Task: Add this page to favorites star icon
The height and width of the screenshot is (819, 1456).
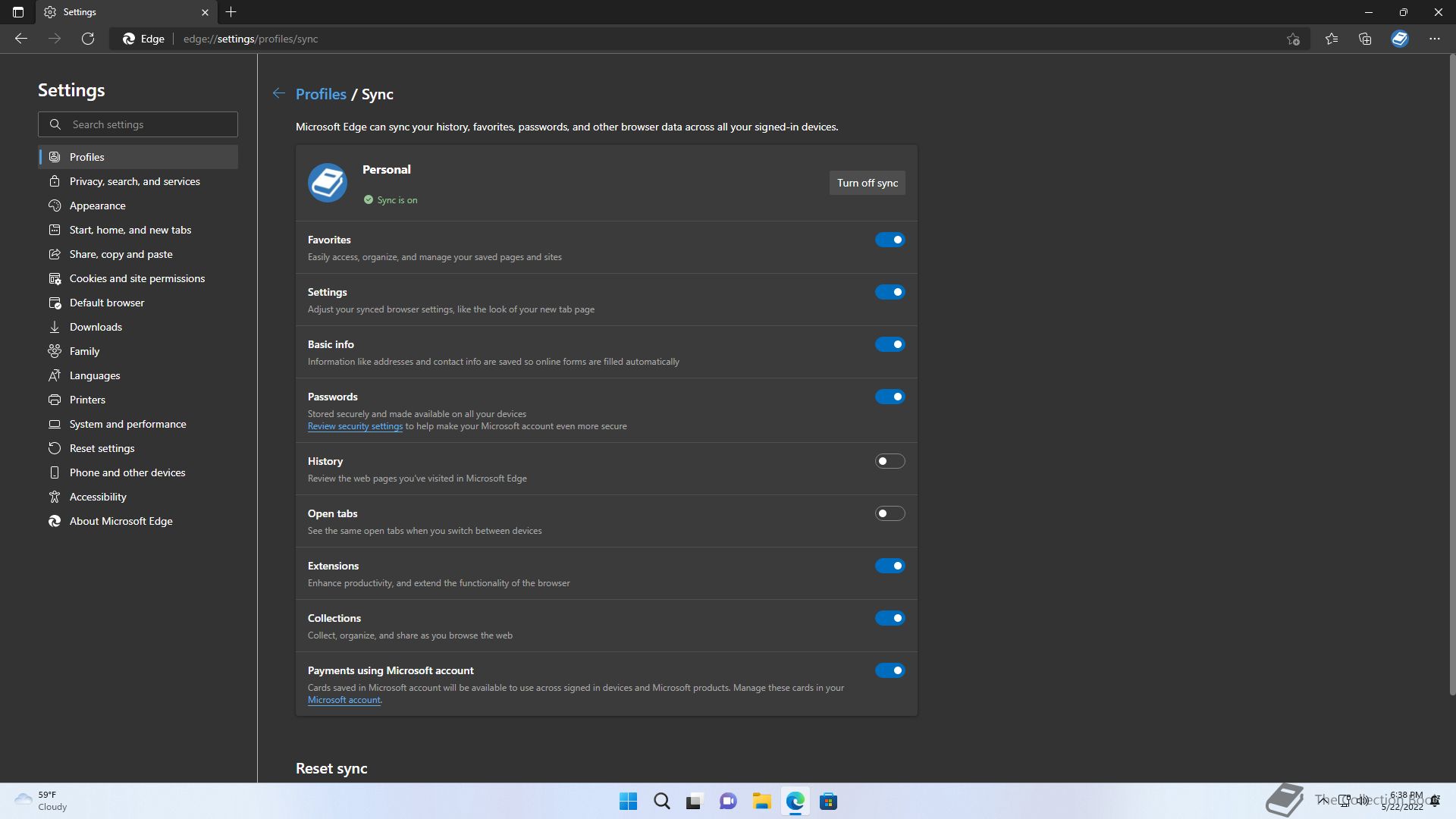Action: [1293, 39]
